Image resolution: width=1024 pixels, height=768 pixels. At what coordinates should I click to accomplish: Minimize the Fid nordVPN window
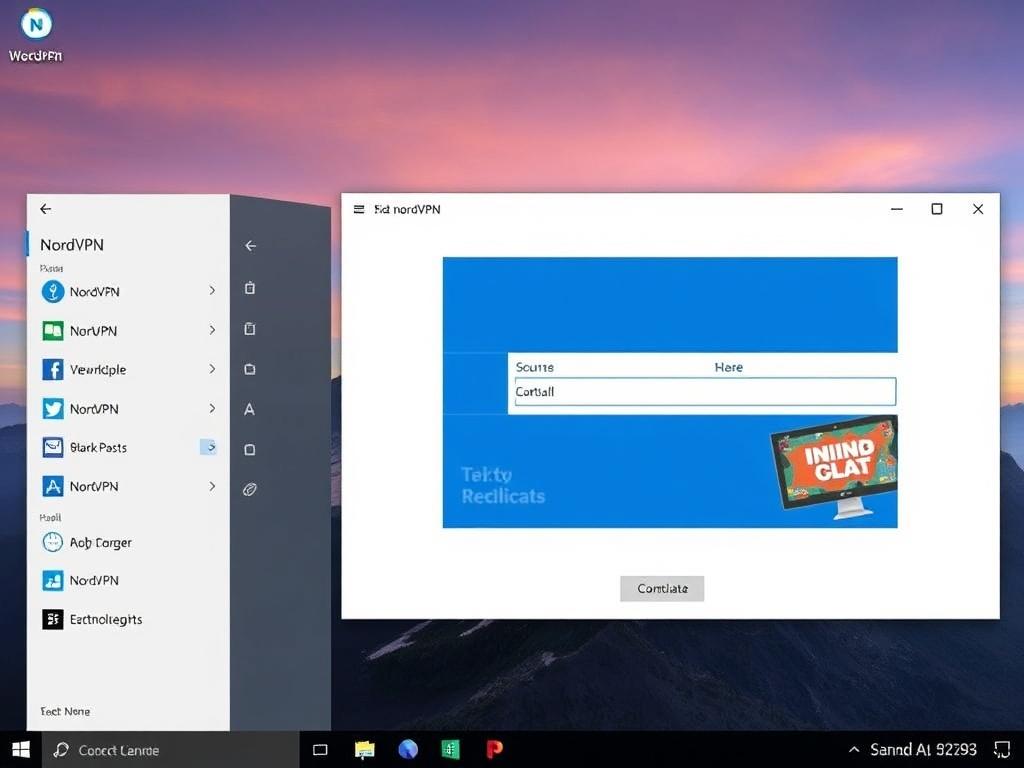pos(897,209)
